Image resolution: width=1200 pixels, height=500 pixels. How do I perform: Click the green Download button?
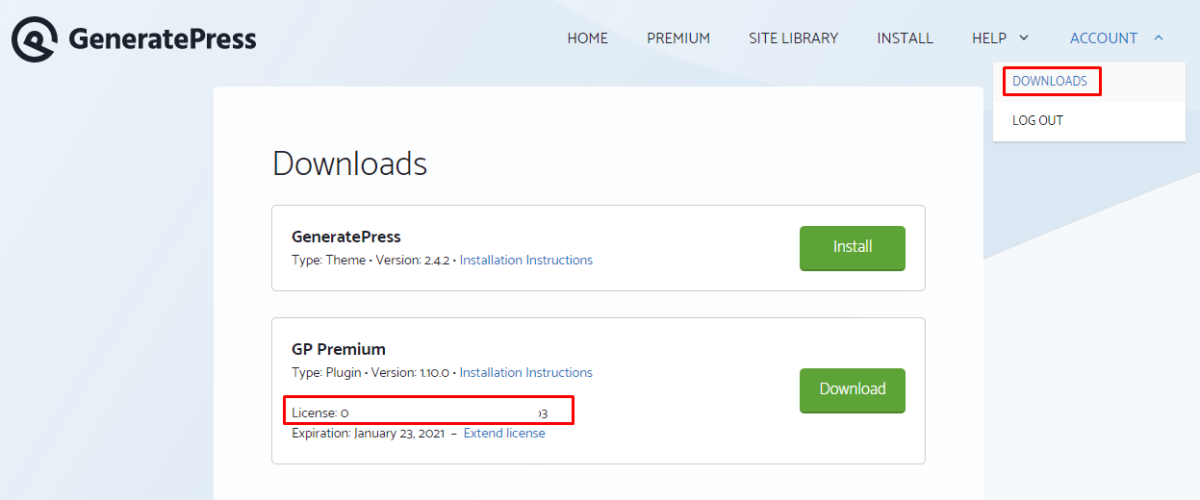coord(852,390)
